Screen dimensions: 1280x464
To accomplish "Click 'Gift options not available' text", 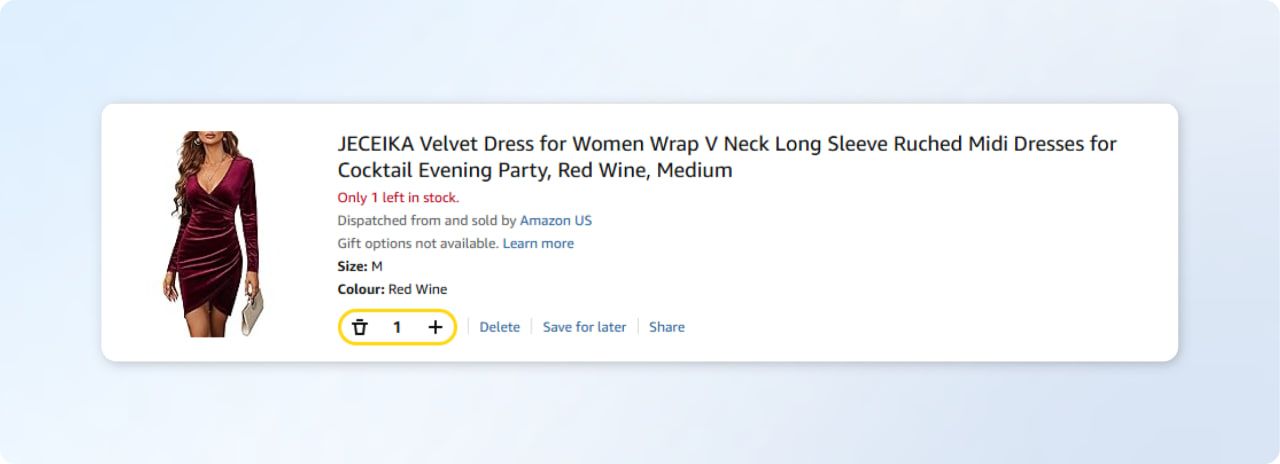I will [x=418, y=244].
